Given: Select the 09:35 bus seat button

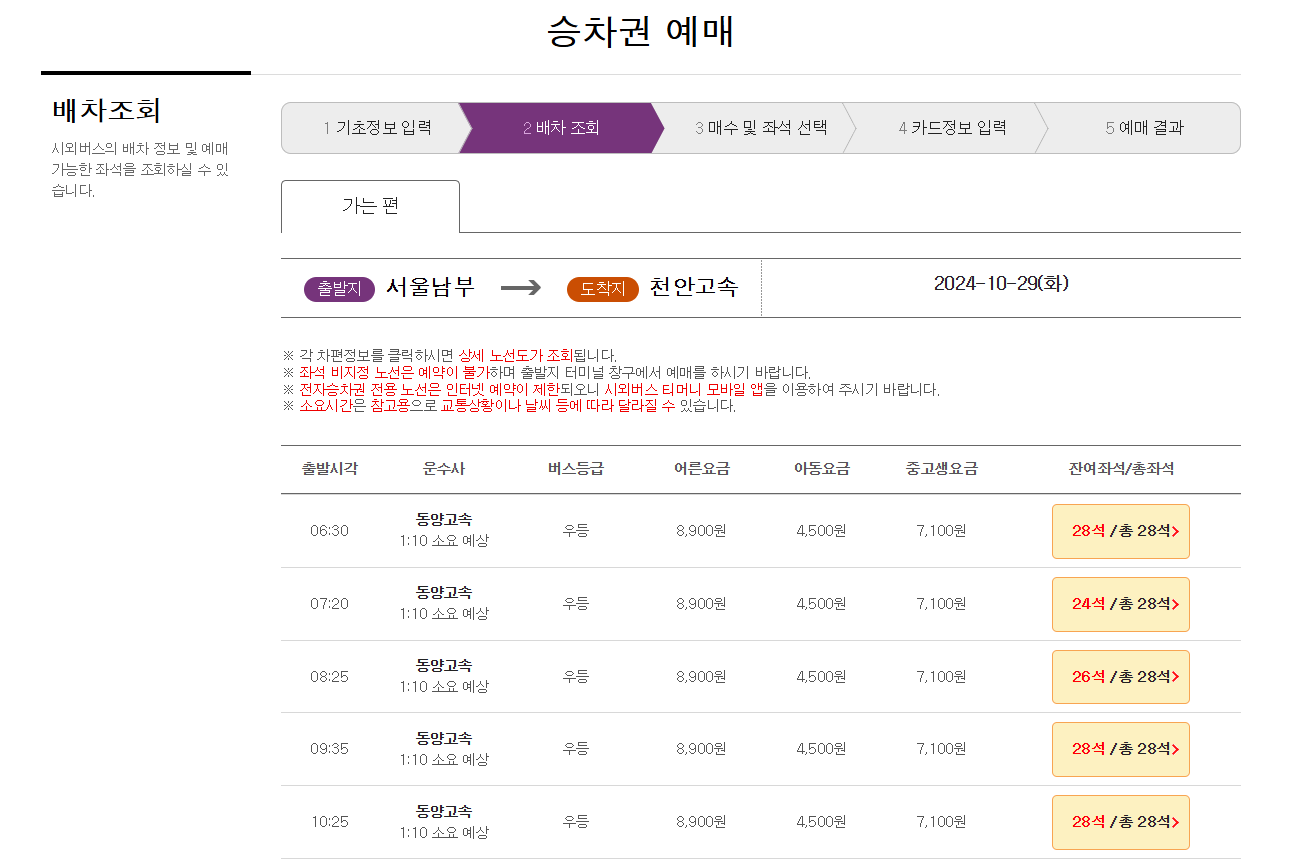Looking at the screenshot, I should pyautogui.click(x=1120, y=749).
